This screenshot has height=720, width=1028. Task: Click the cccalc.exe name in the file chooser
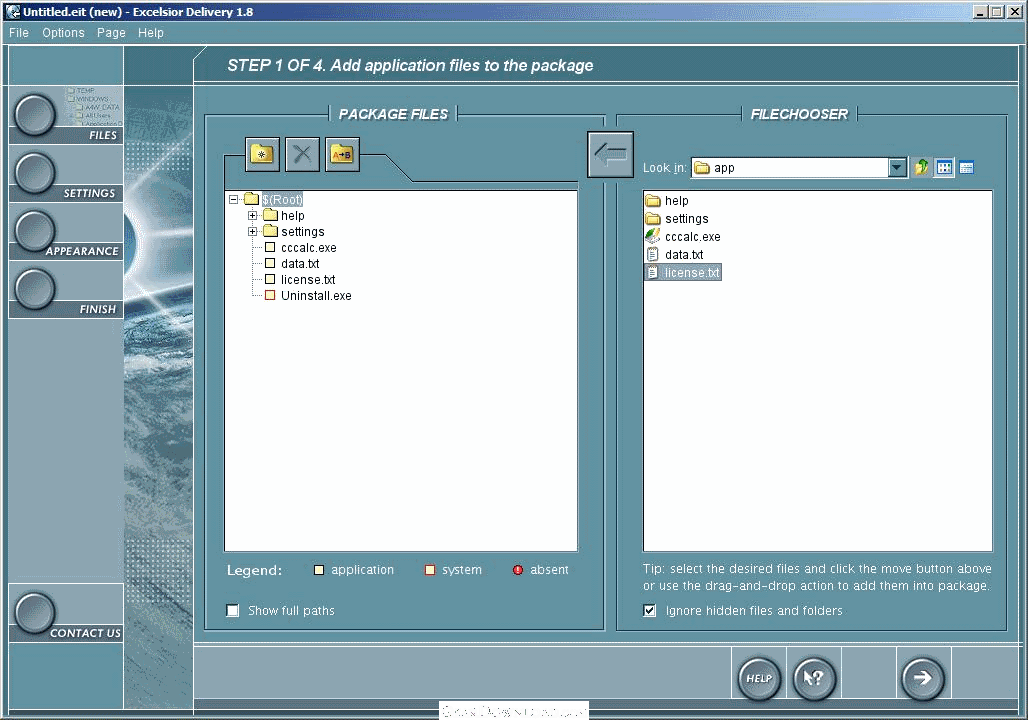point(692,237)
